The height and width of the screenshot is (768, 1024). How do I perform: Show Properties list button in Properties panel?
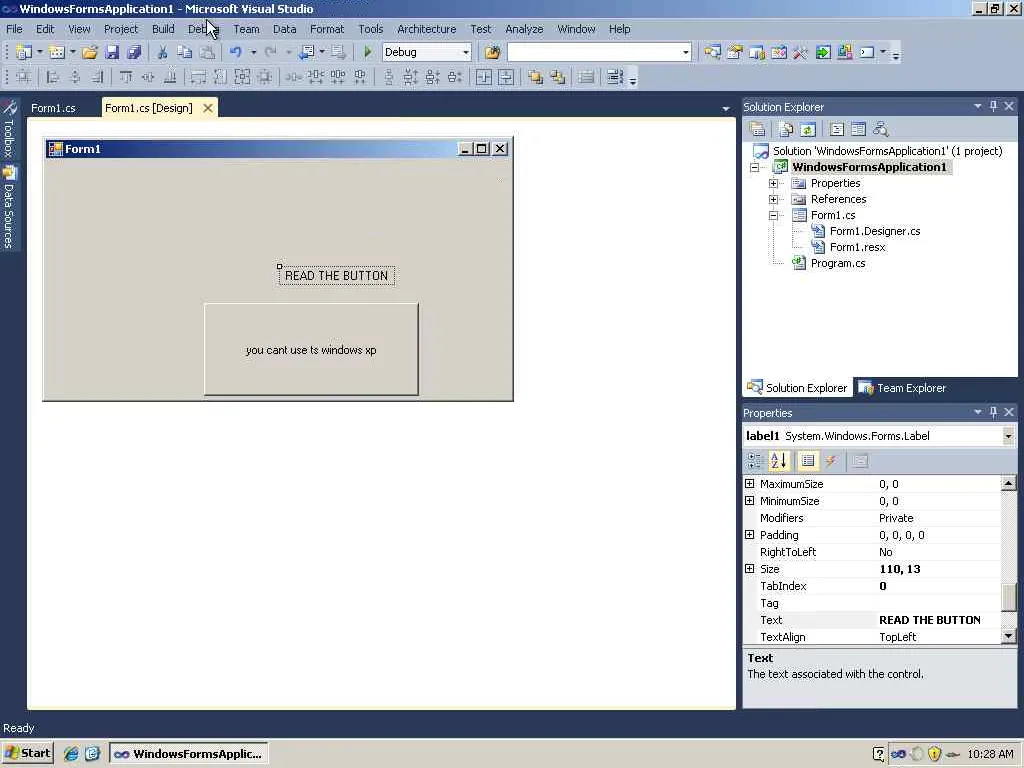coord(808,461)
